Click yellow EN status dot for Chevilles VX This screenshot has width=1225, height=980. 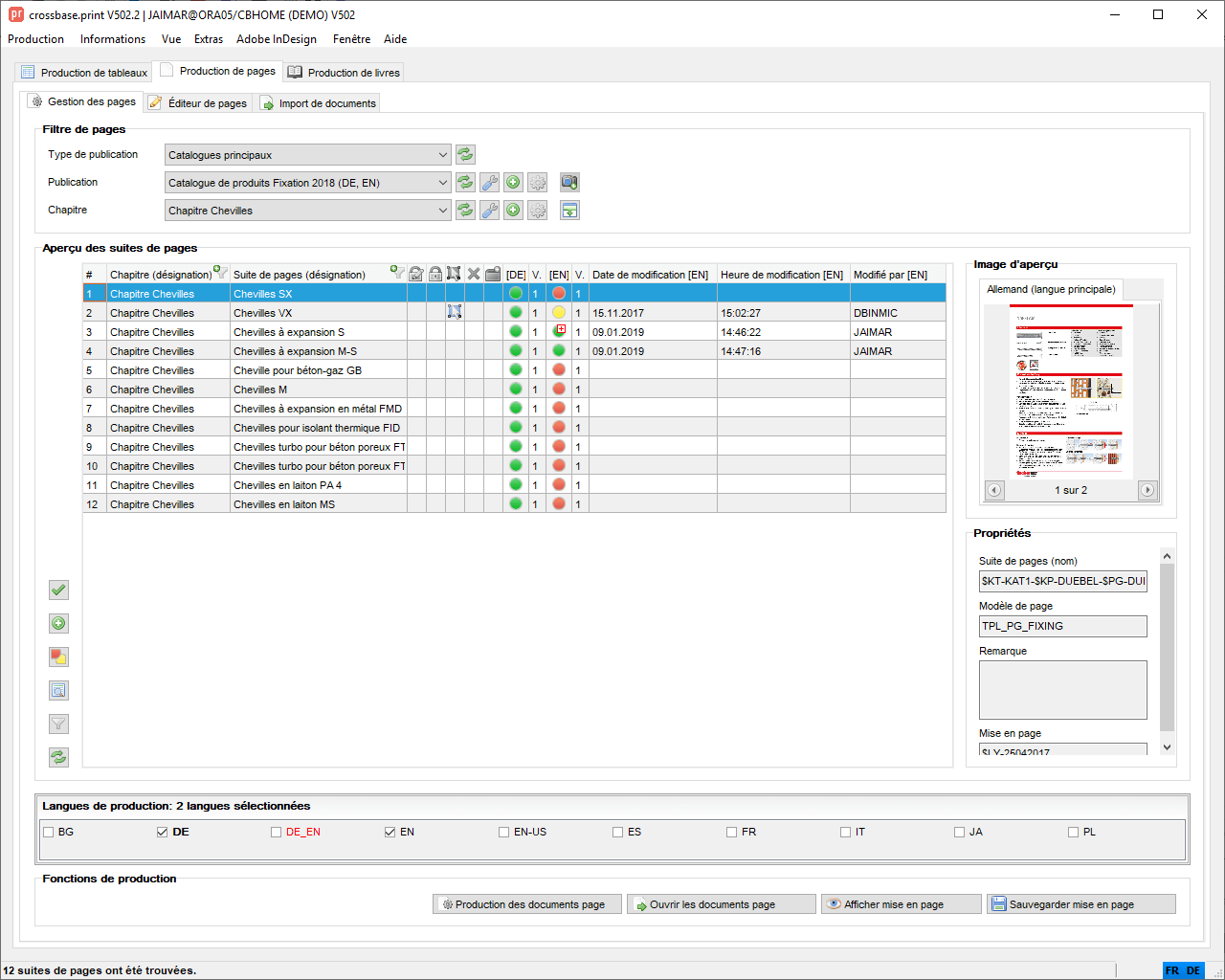point(559,312)
